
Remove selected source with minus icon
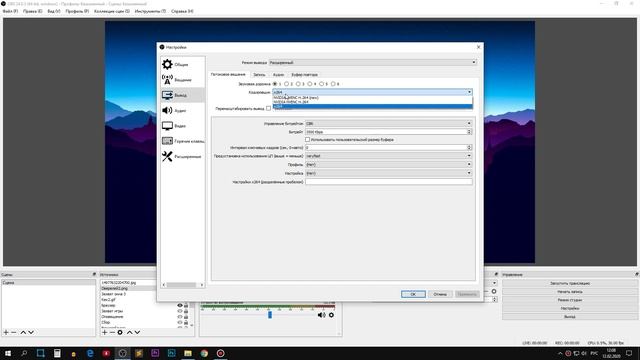click(112, 332)
